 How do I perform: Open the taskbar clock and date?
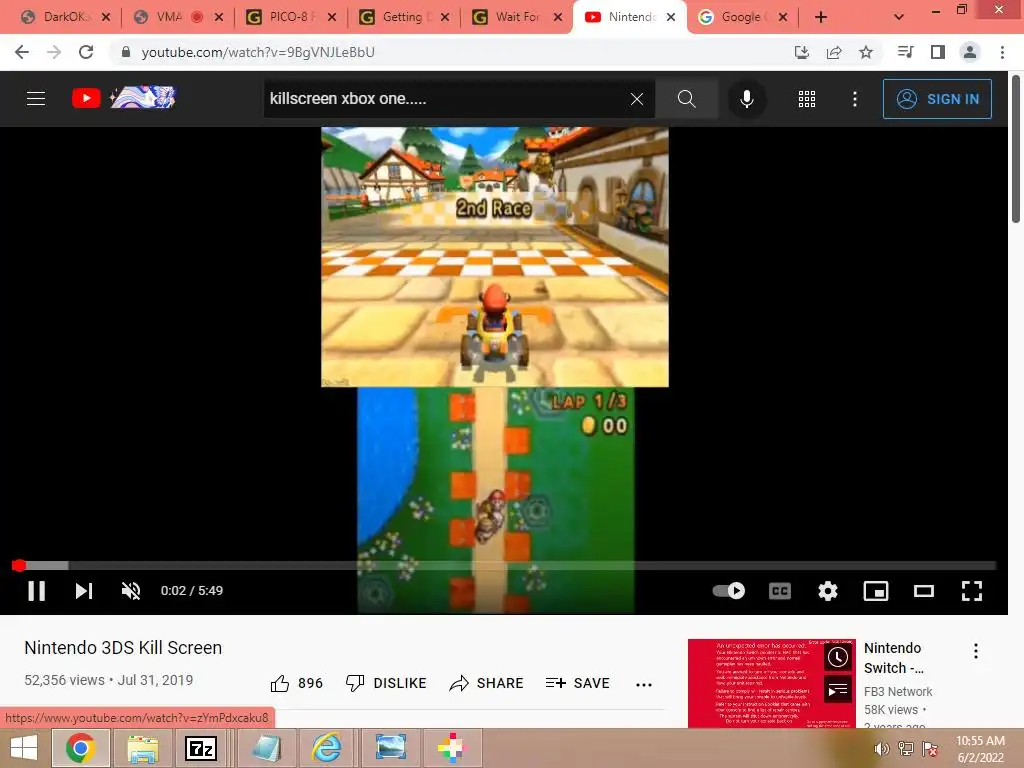click(x=980, y=749)
